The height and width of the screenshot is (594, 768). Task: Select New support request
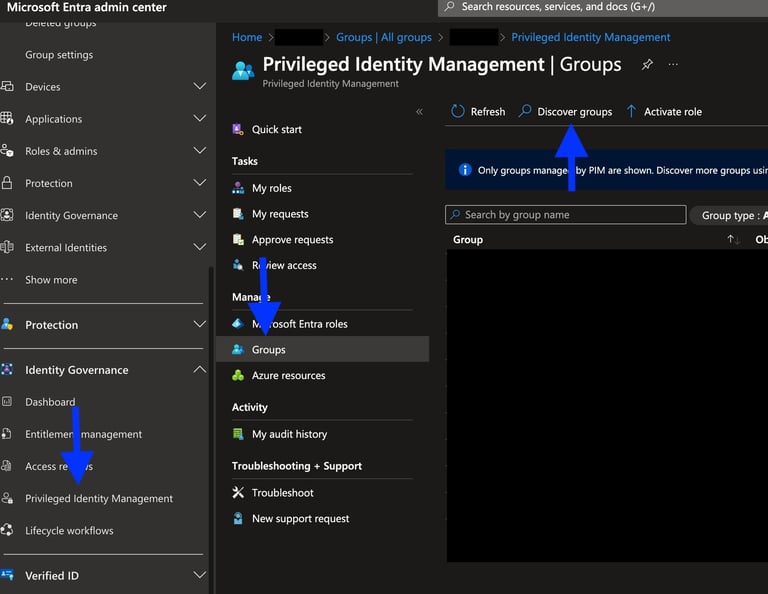click(301, 519)
